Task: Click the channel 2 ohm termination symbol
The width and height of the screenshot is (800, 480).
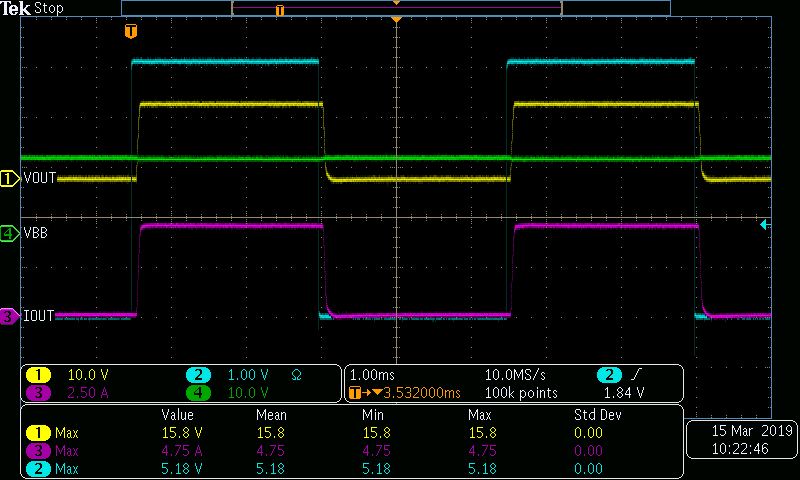Action: pyautogui.click(x=295, y=375)
